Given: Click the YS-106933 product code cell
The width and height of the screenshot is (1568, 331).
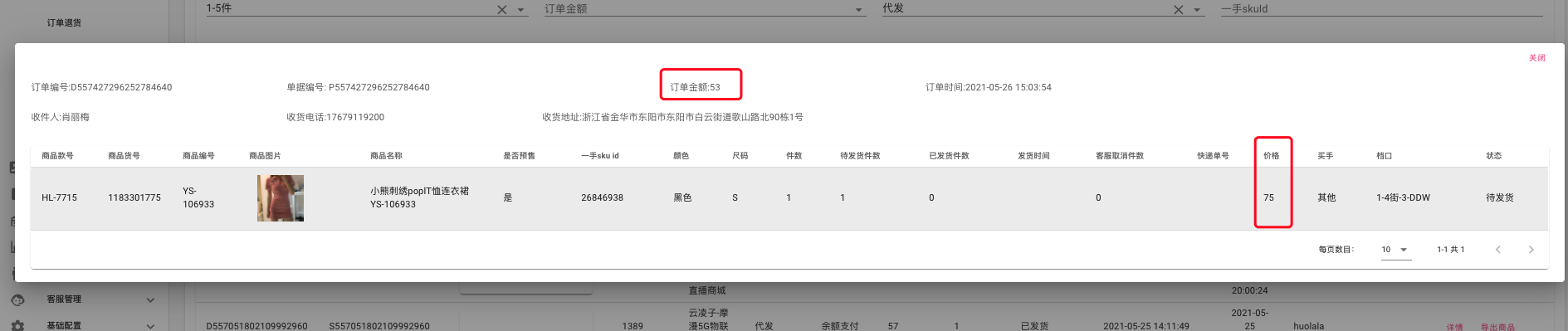Looking at the screenshot, I should (198, 197).
